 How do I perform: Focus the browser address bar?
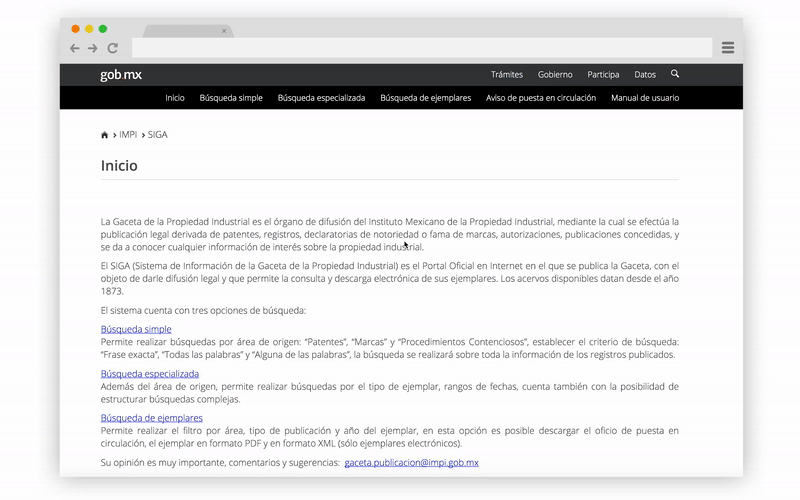pyautogui.click(x=422, y=48)
